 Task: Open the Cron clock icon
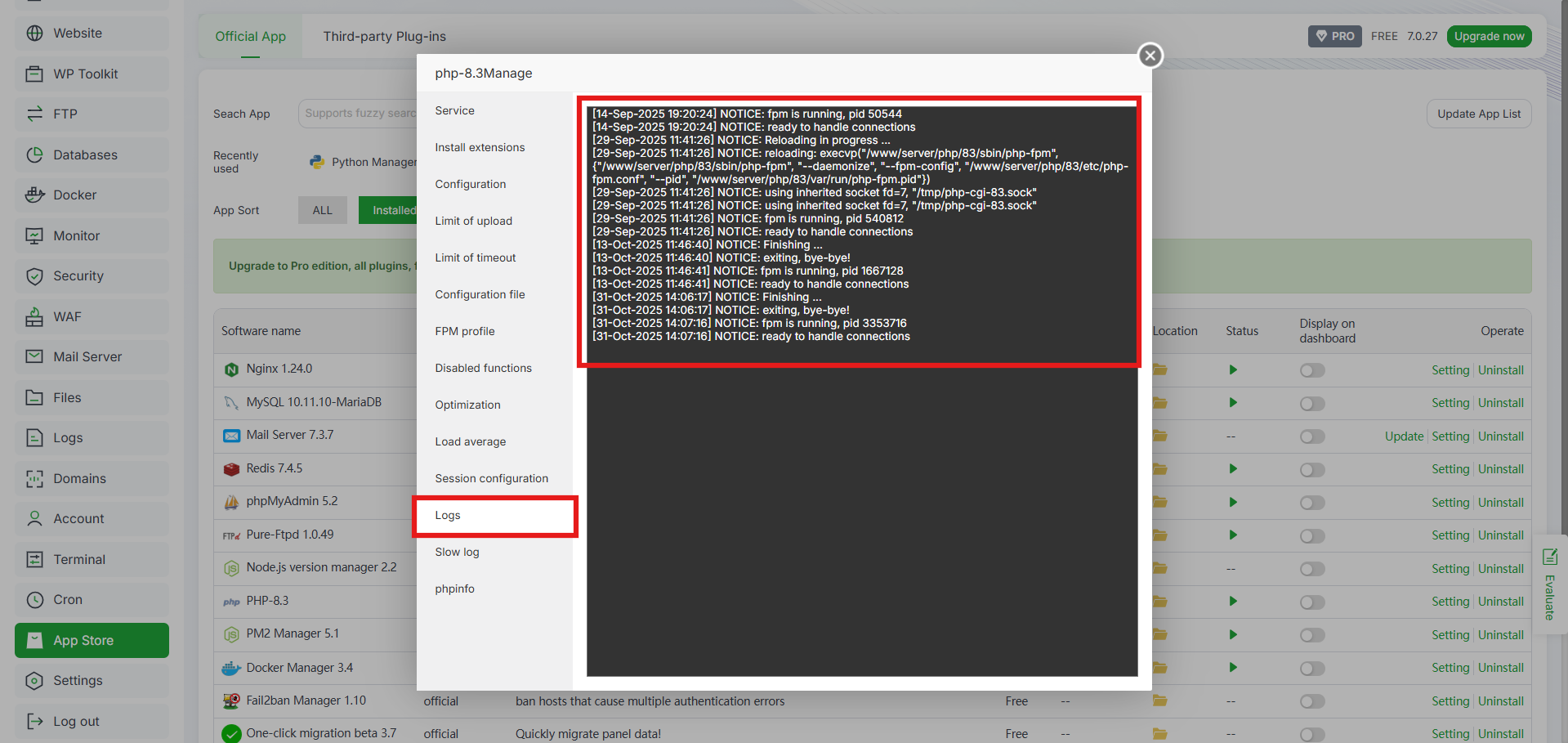coord(34,600)
